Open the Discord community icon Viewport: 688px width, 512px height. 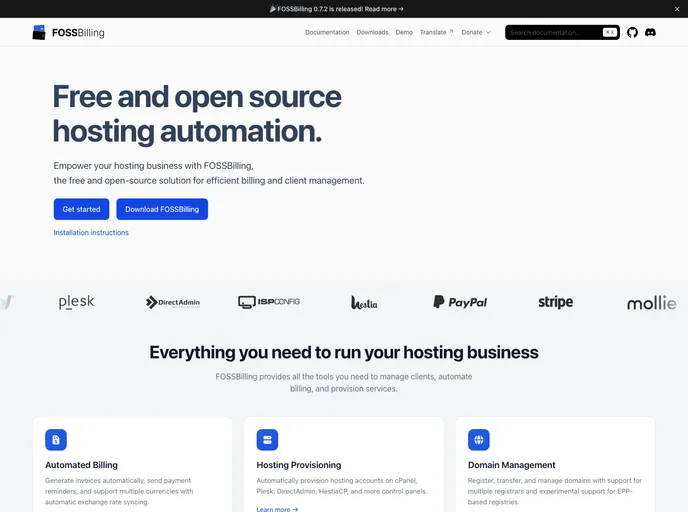(x=650, y=32)
